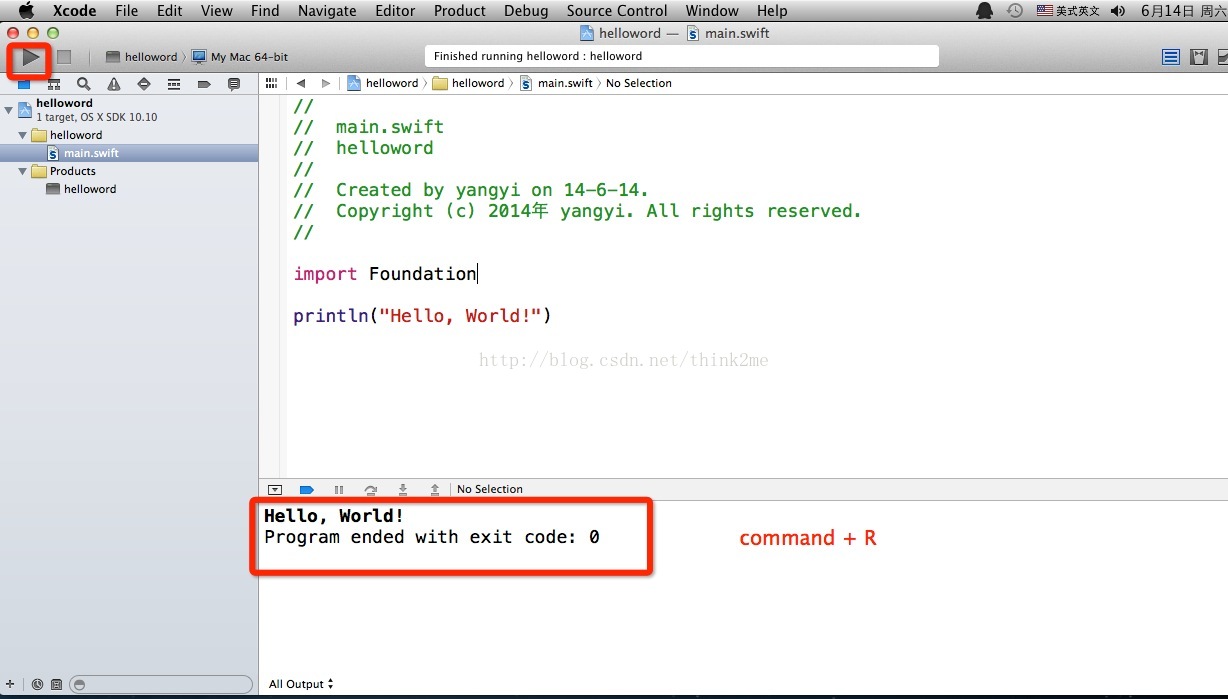This screenshot has width=1228, height=699.
Task: Open the Time Machine menu bar icon
Action: click(x=1015, y=11)
